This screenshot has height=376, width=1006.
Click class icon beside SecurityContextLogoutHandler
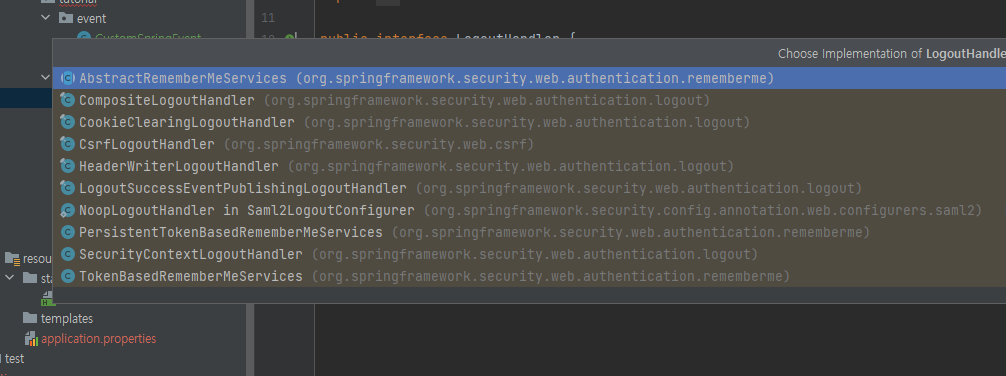[x=67, y=255]
